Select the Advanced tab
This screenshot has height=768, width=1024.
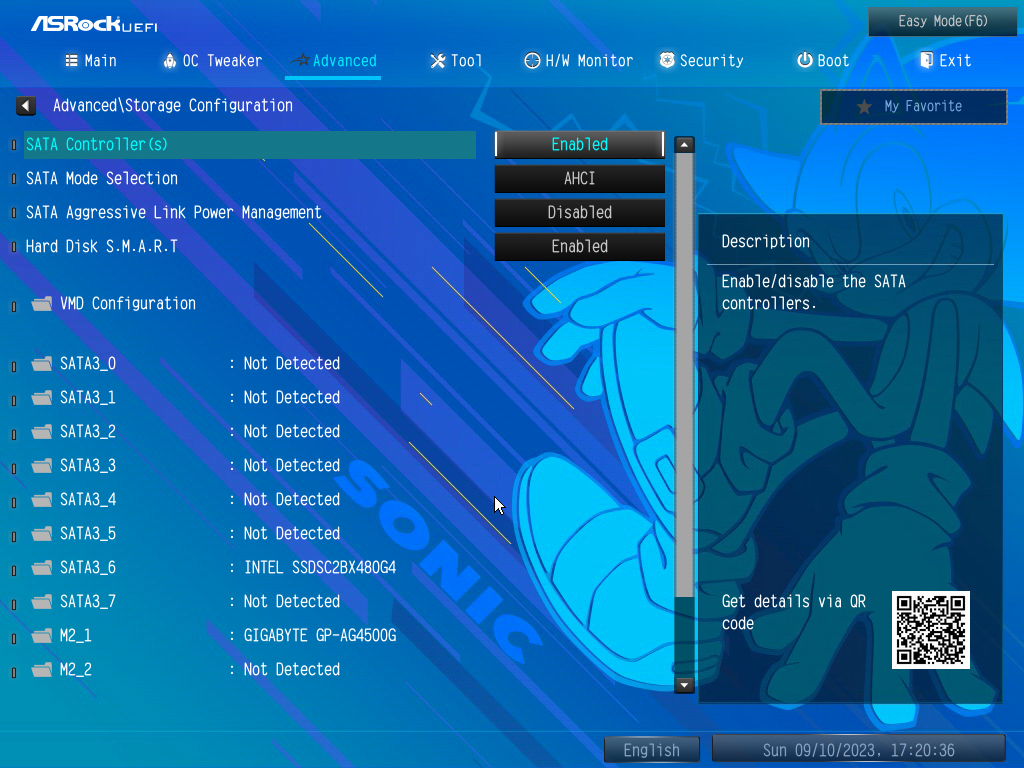(x=334, y=61)
